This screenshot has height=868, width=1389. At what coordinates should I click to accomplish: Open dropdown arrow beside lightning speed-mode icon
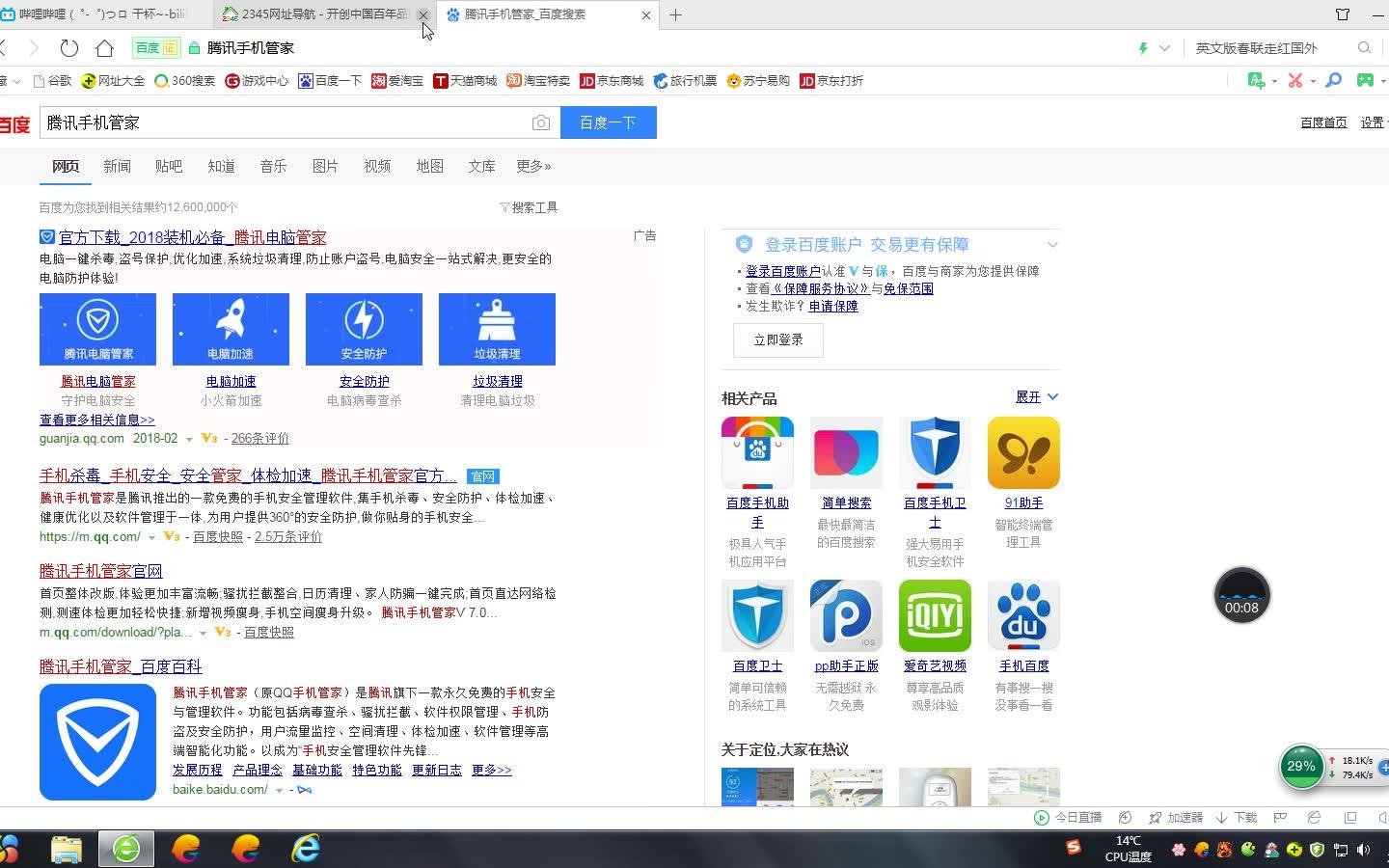pos(1164,48)
